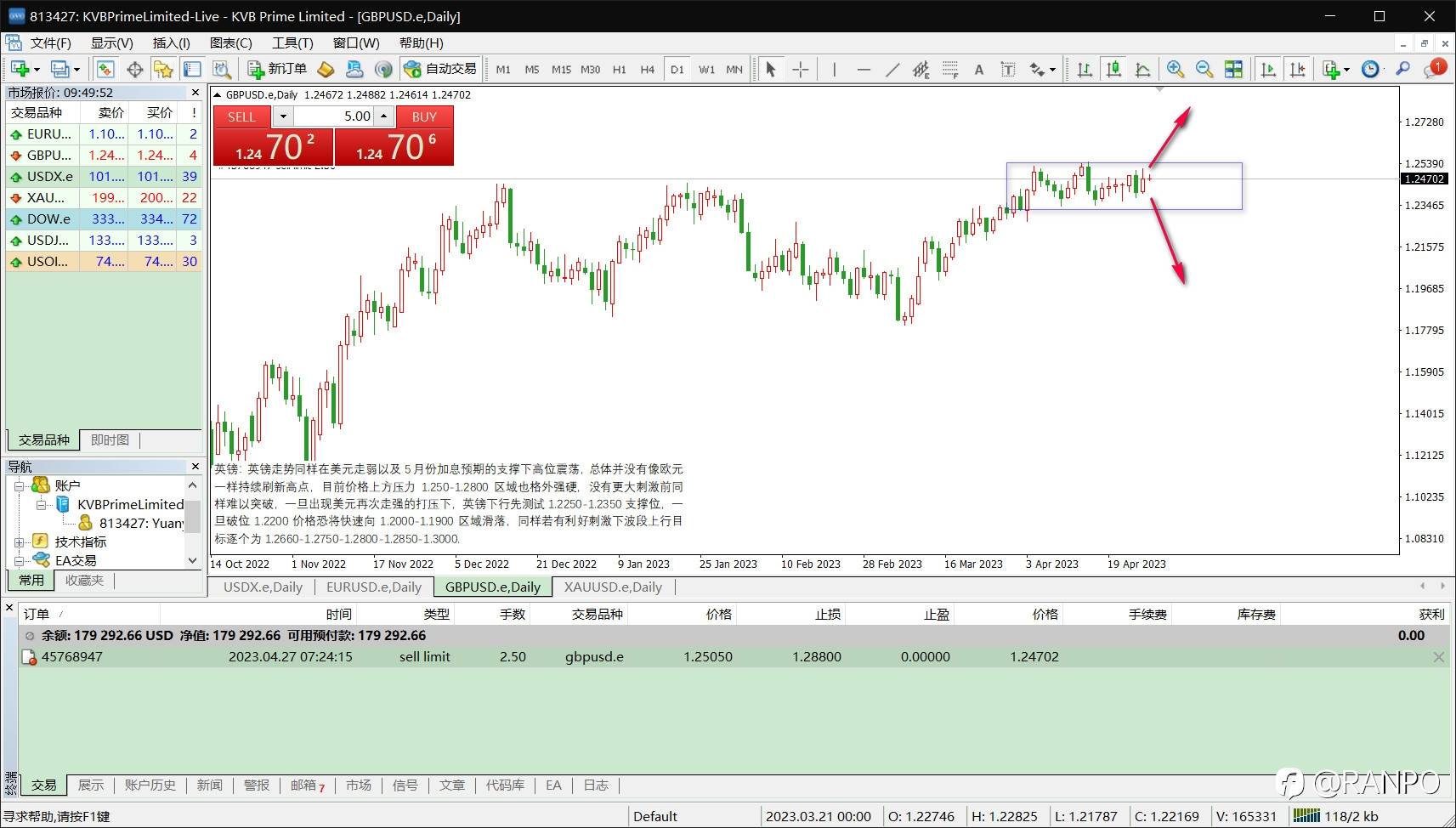Screen dimensions: 1456x828
Task: Open the lot volume dropdown arrow
Action: (x=283, y=116)
